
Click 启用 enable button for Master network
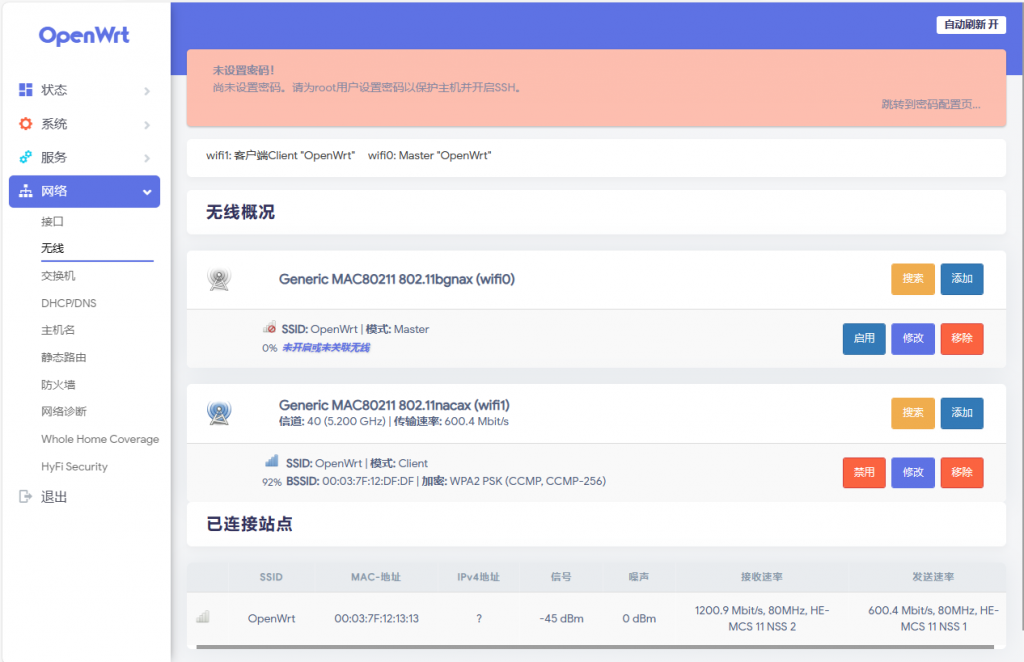pos(864,338)
